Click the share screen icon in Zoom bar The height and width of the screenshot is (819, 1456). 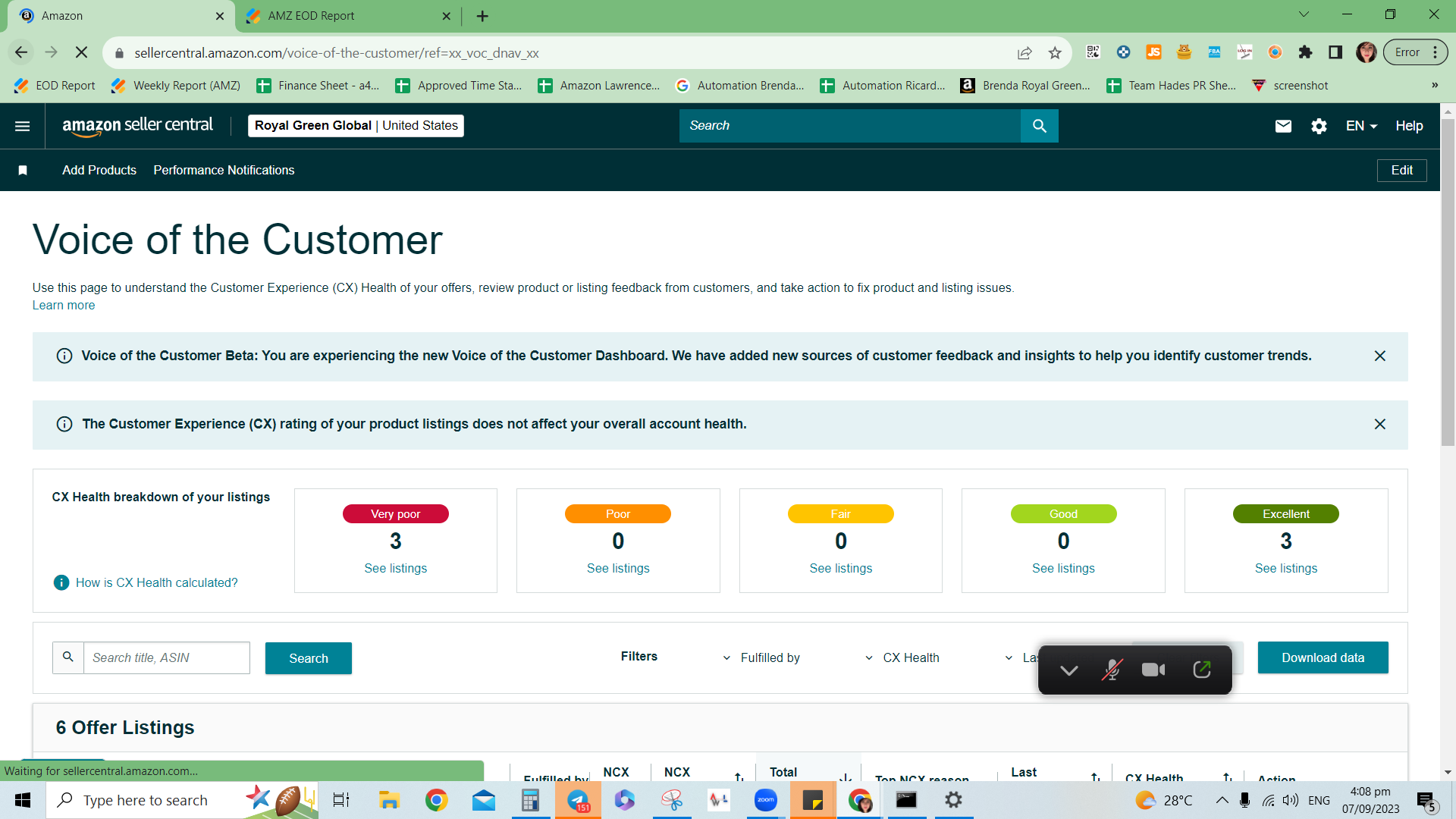pos(1202,670)
